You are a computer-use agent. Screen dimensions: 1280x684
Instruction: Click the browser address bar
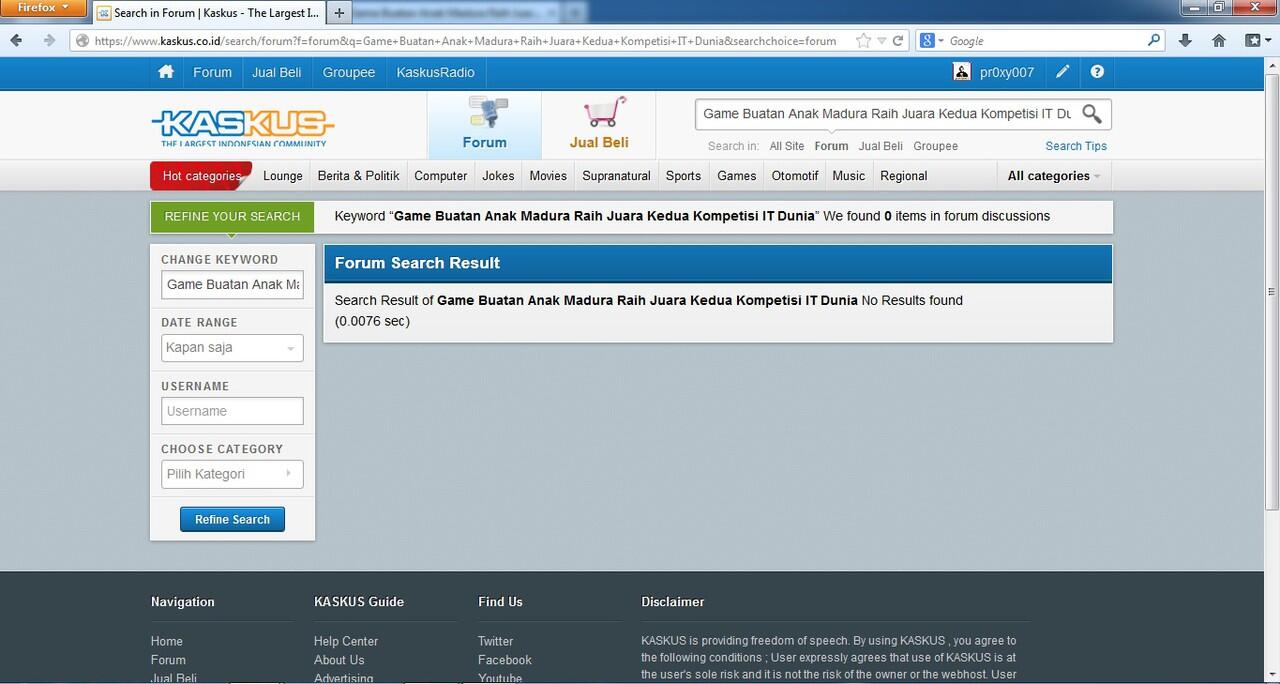(x=465, y=41)
